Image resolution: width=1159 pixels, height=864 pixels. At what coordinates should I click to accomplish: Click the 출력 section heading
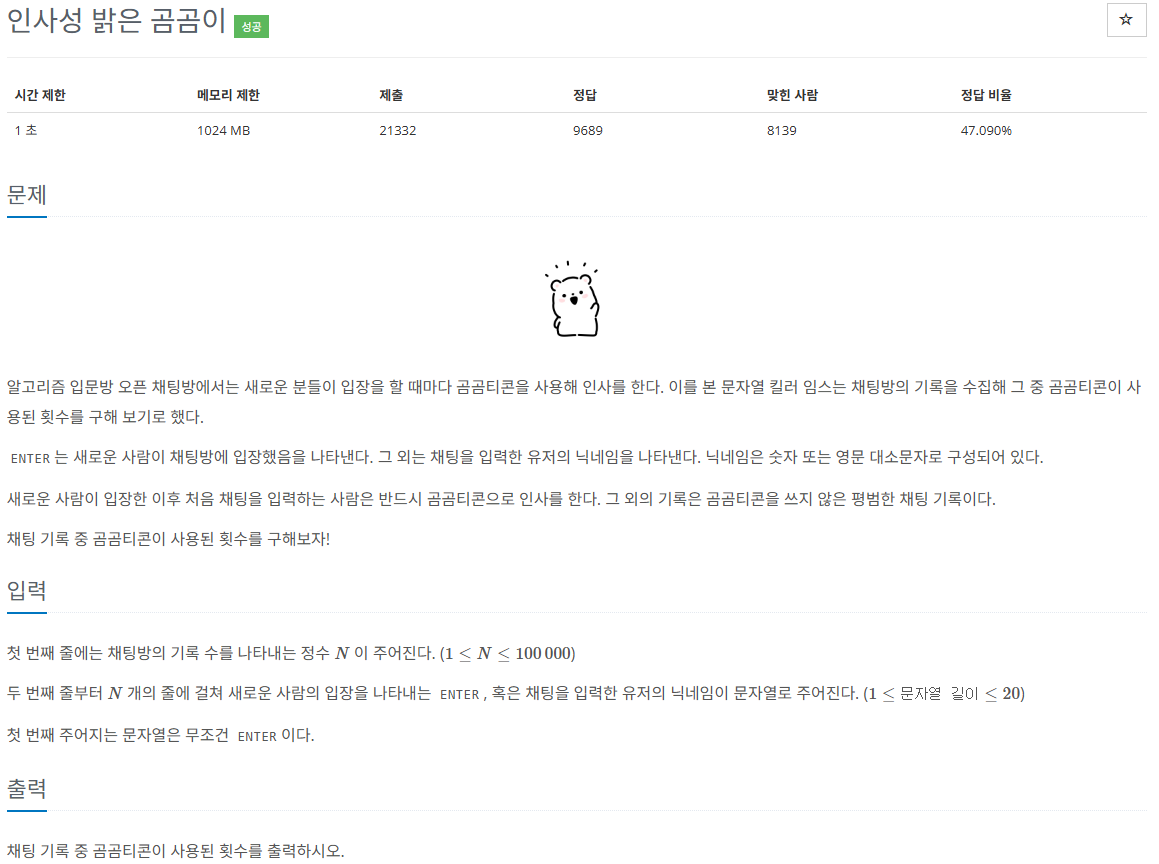[27, 789]
